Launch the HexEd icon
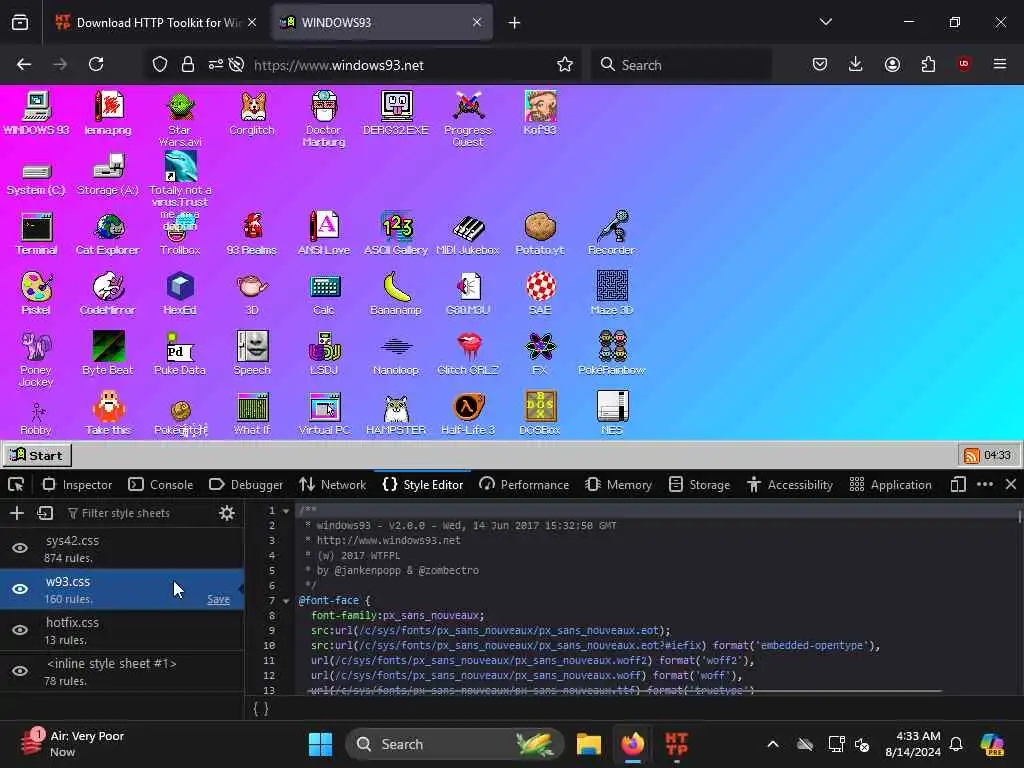Image resolution: width=1024 pixels, height=768 pixels. [x=180, y=293]
